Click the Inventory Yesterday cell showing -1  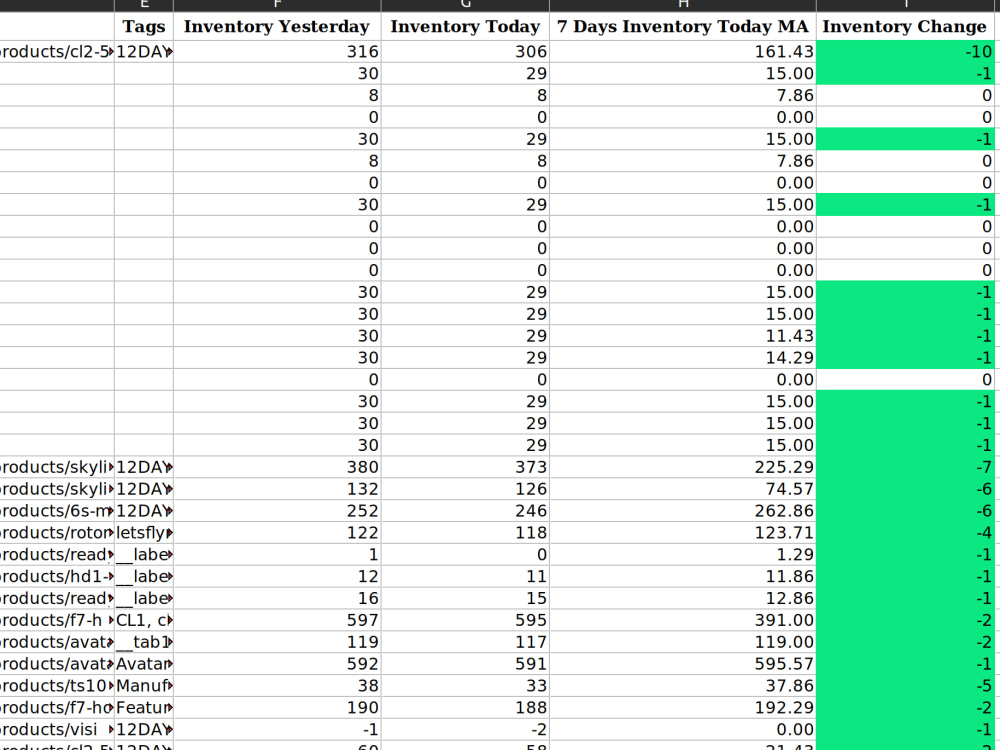(x=277, y=730)
